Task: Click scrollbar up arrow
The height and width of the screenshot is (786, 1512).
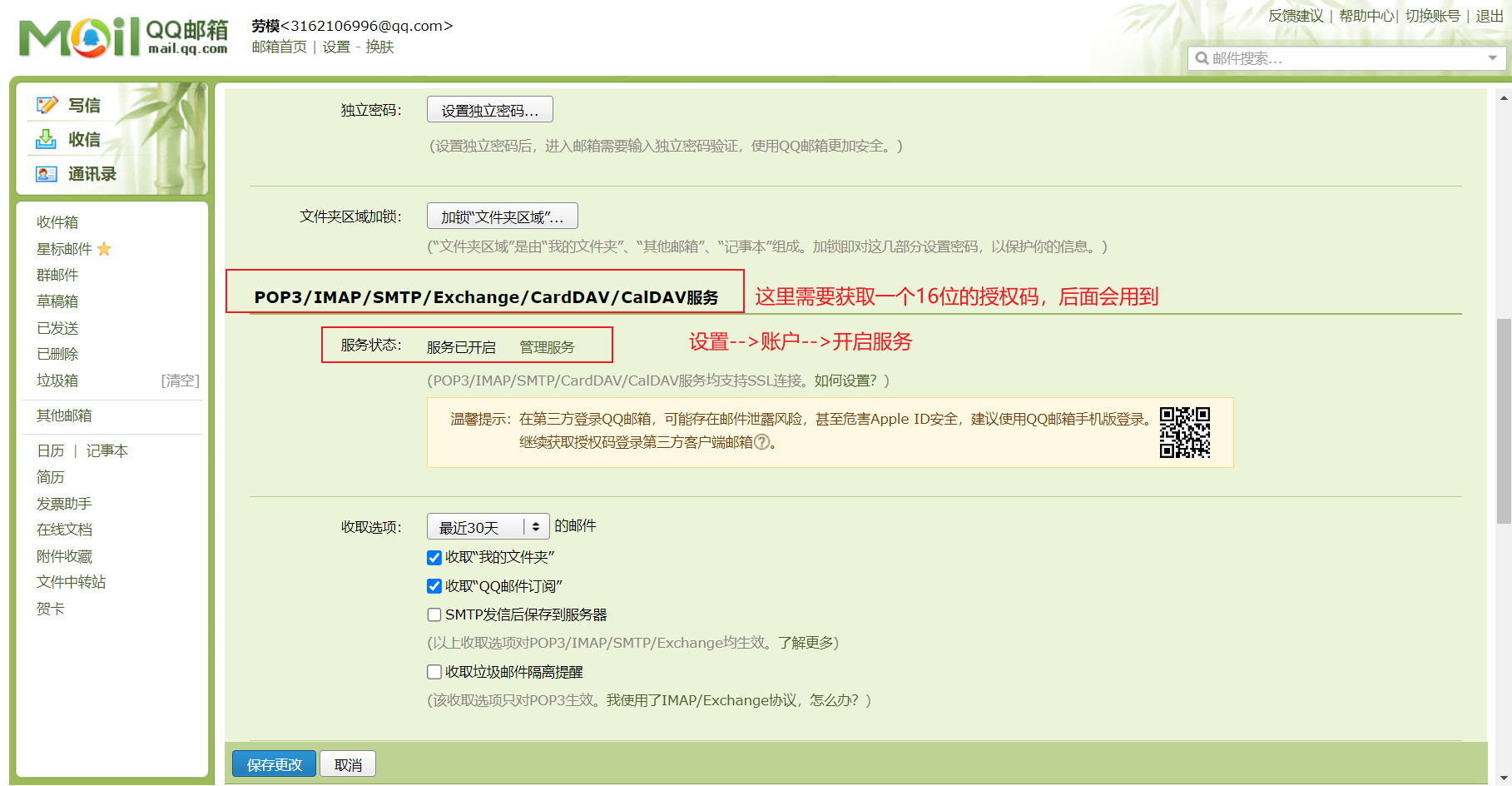Action: pyautogui.click(x=1504, y=97)
